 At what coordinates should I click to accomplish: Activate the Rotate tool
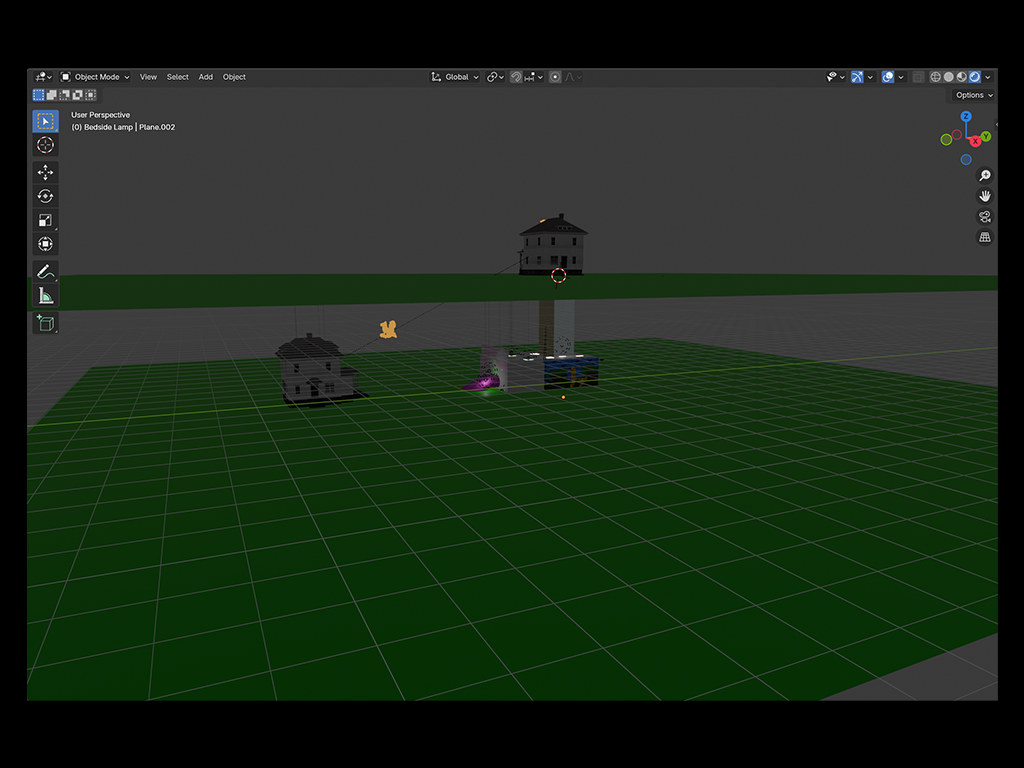[45, 196]
